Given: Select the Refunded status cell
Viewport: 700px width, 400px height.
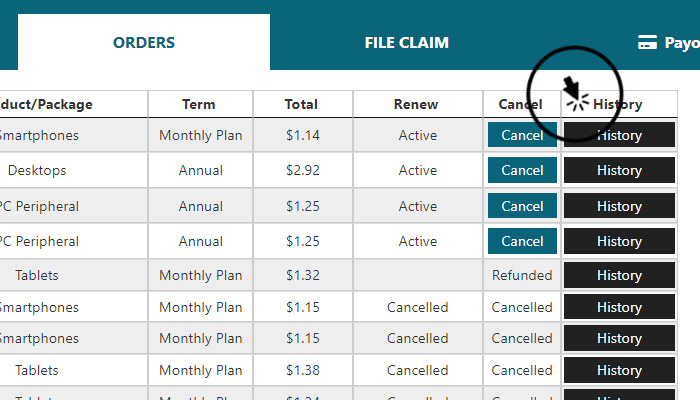Looking at the screenshot, I should (522, 275).
